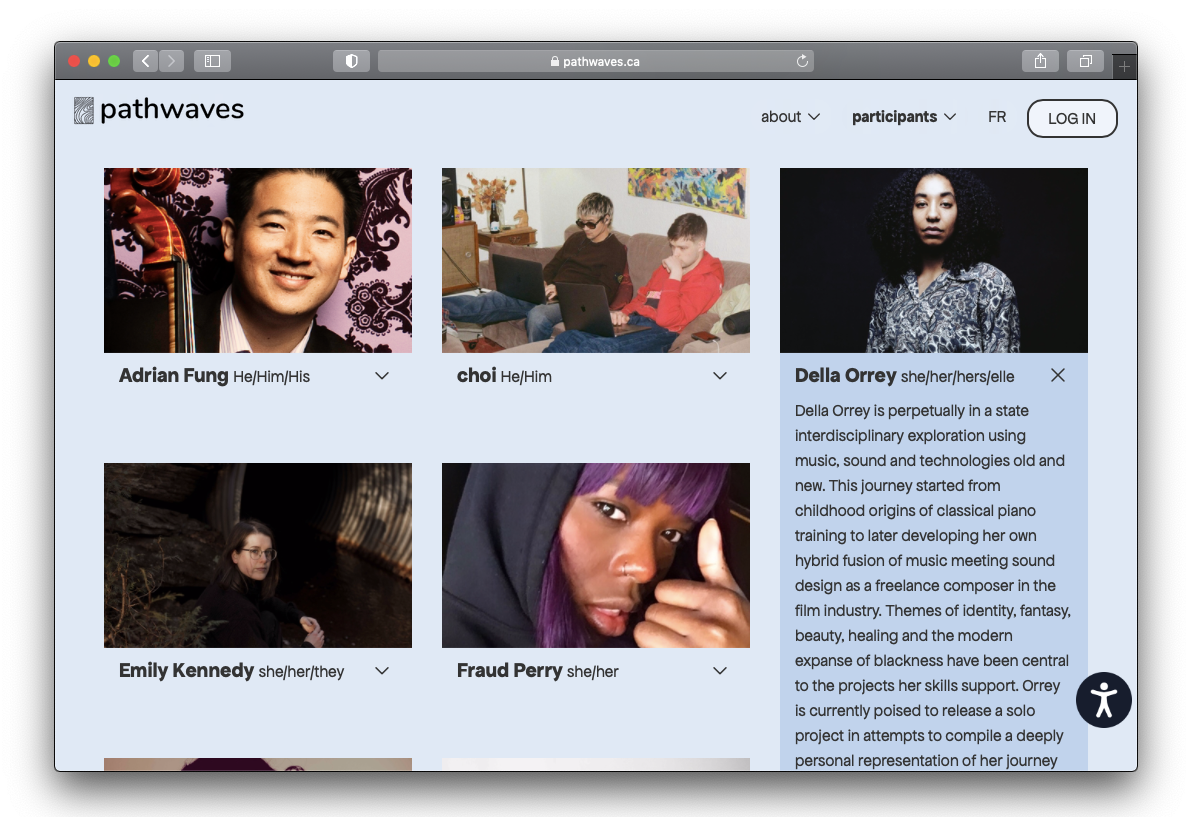Click the pathwaves.ca address bar
This screenshot has width=1186, height=817.
(596, 61)
